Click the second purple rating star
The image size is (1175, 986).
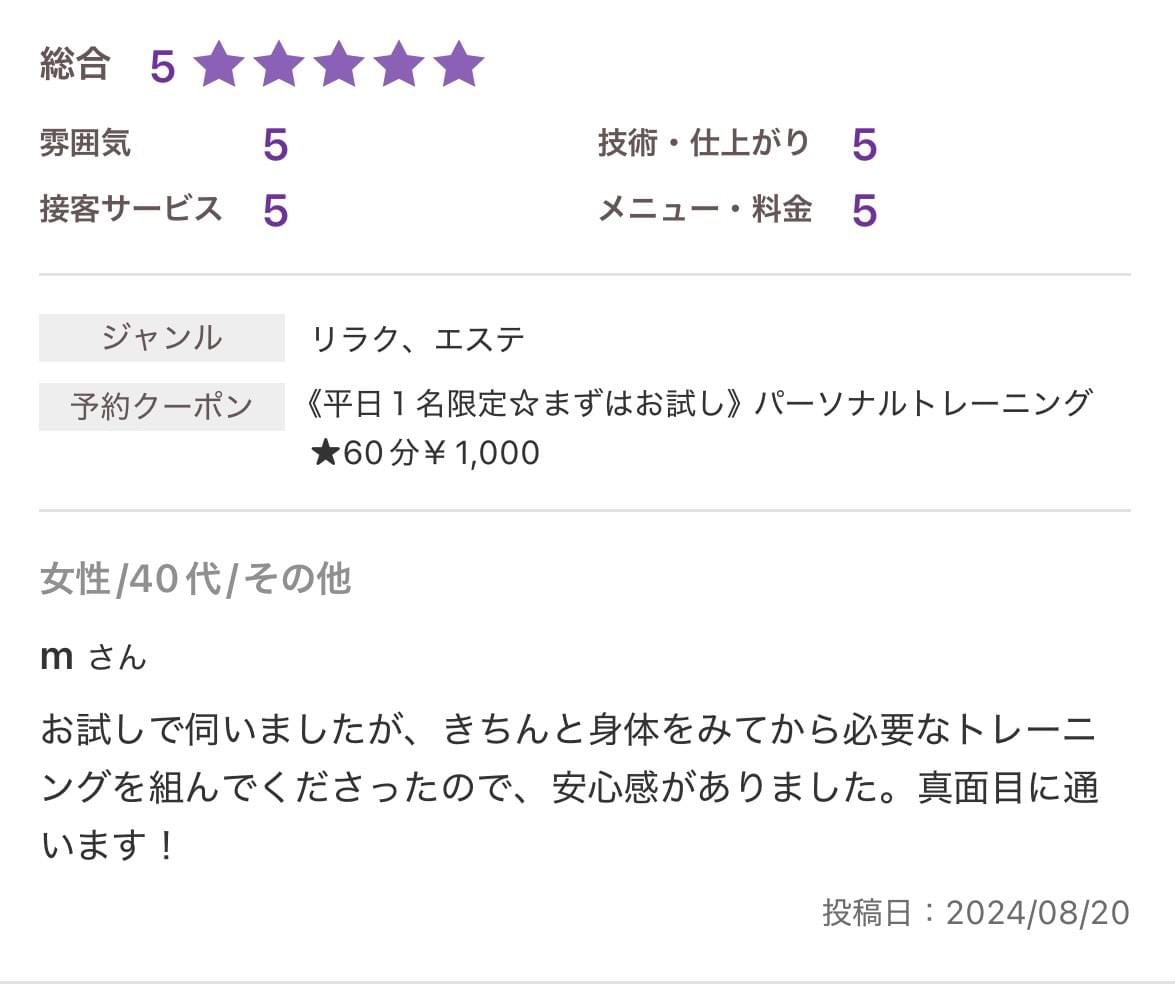(279, 65)
